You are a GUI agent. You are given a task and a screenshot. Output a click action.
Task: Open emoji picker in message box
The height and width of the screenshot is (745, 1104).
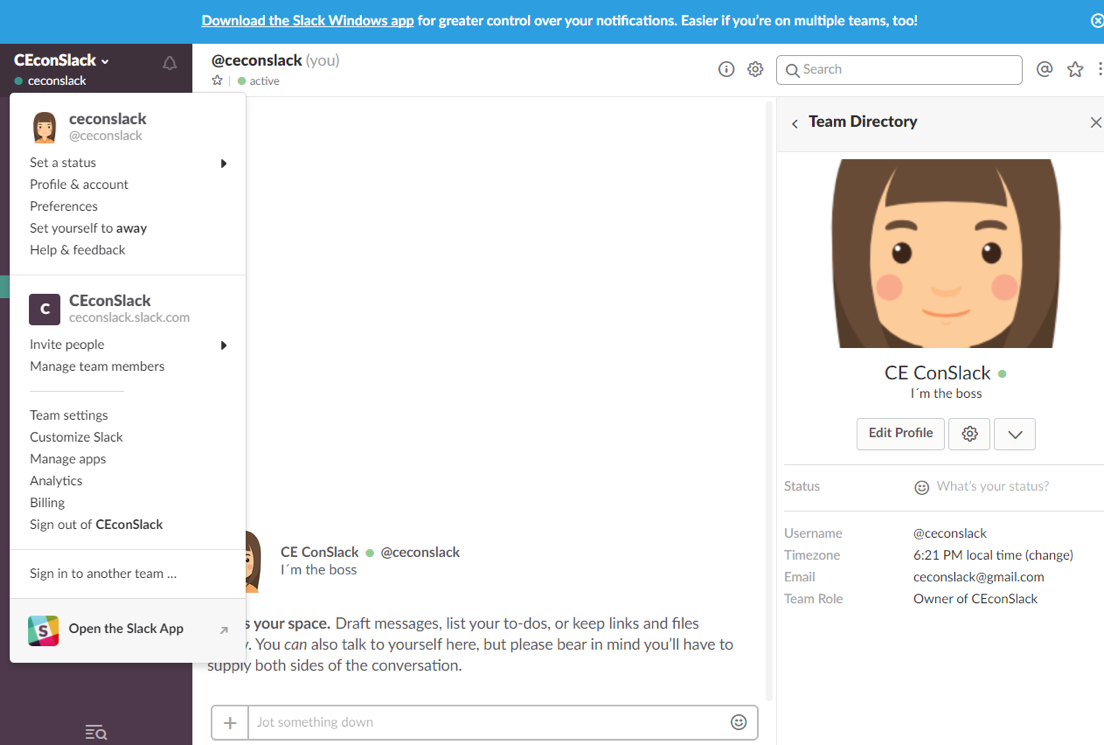click(739, 722)
